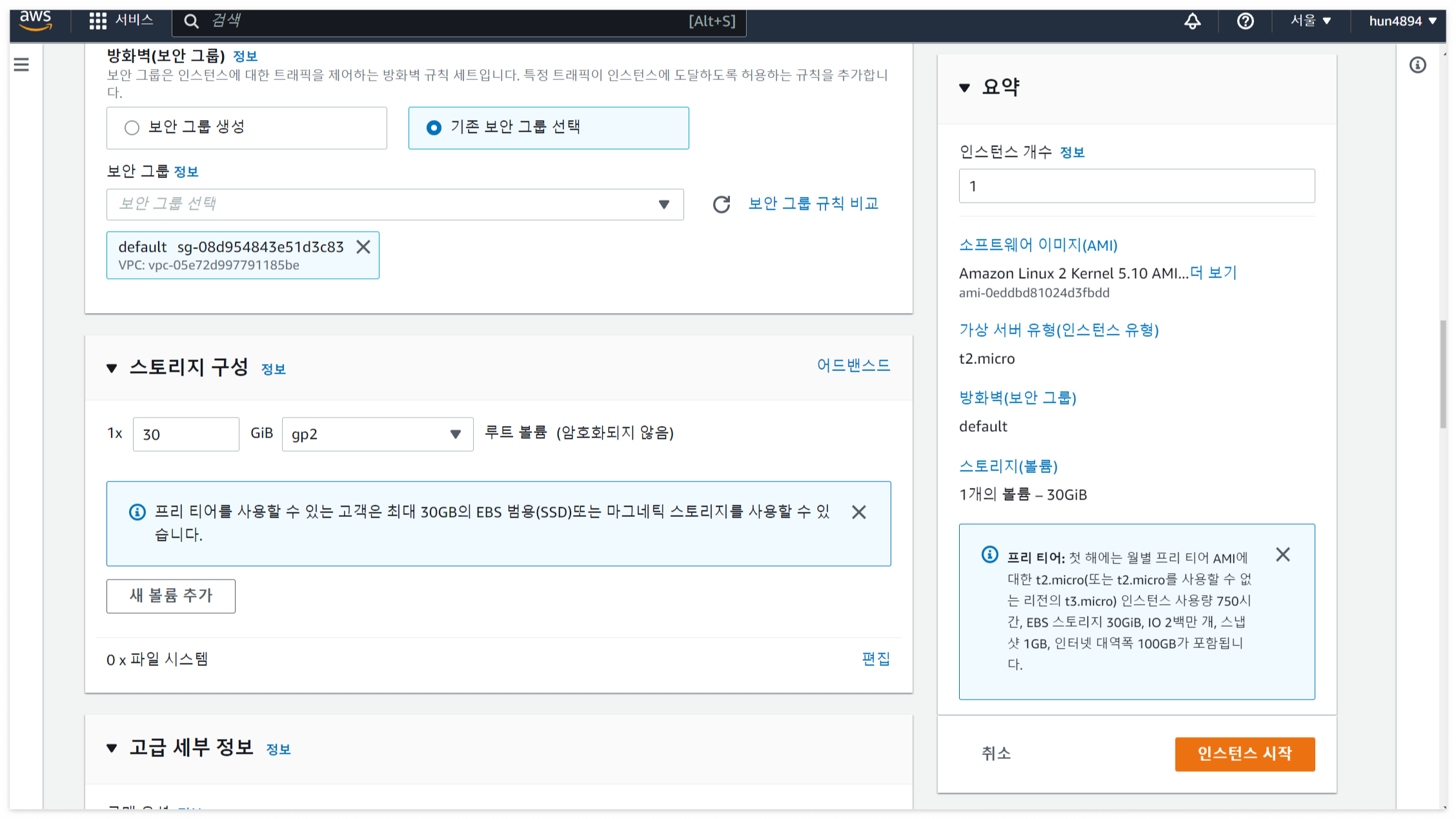Select the '기존 보안 그룹 선택' radio option

pyautogui.click(x=434, y=128)
